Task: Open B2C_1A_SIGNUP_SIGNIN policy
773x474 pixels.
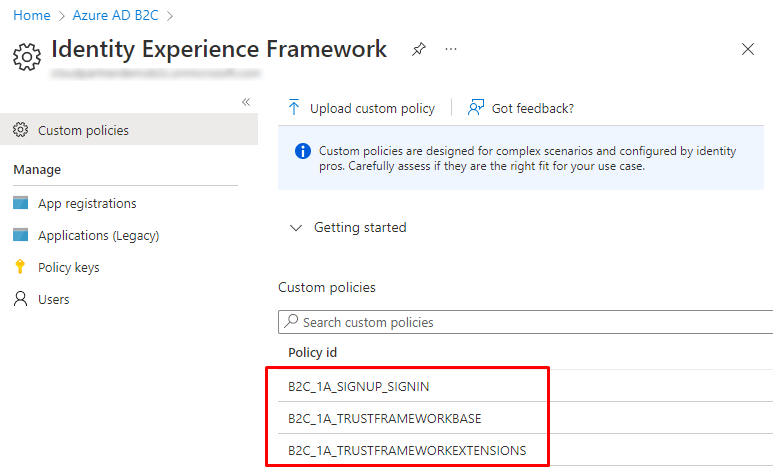Action: (358, 385)
